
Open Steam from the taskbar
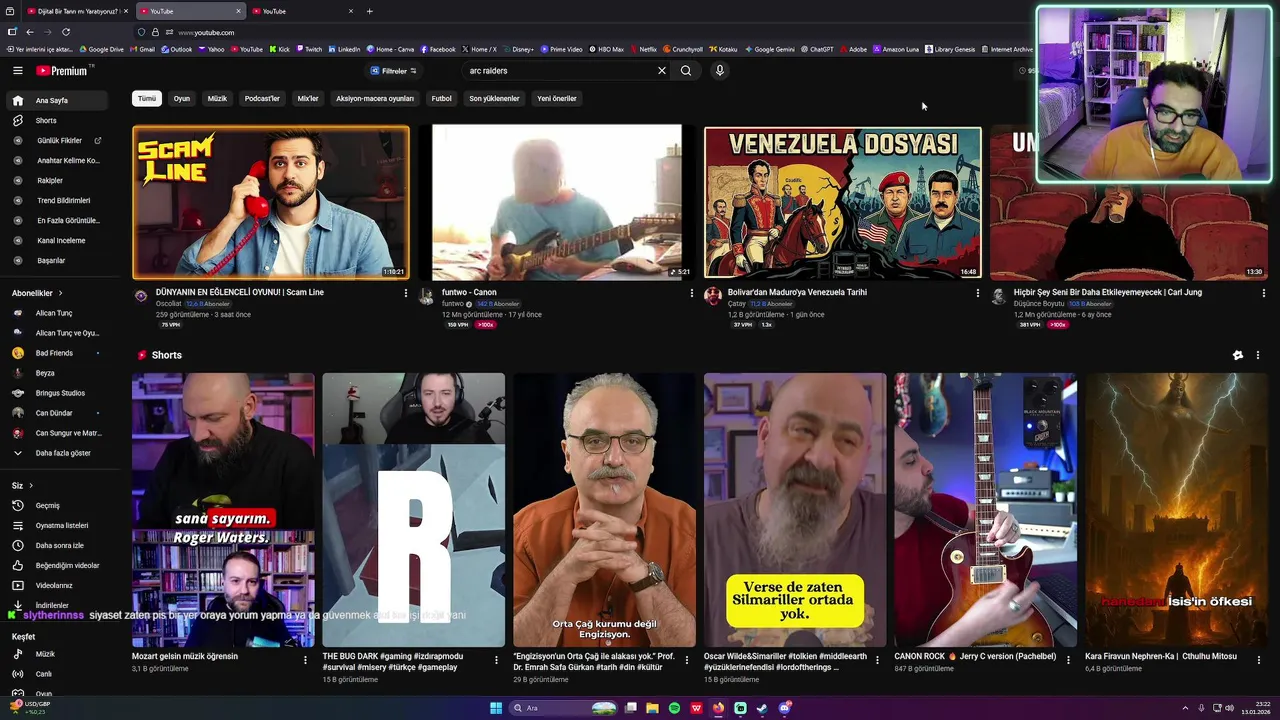[x=762, y=708]
